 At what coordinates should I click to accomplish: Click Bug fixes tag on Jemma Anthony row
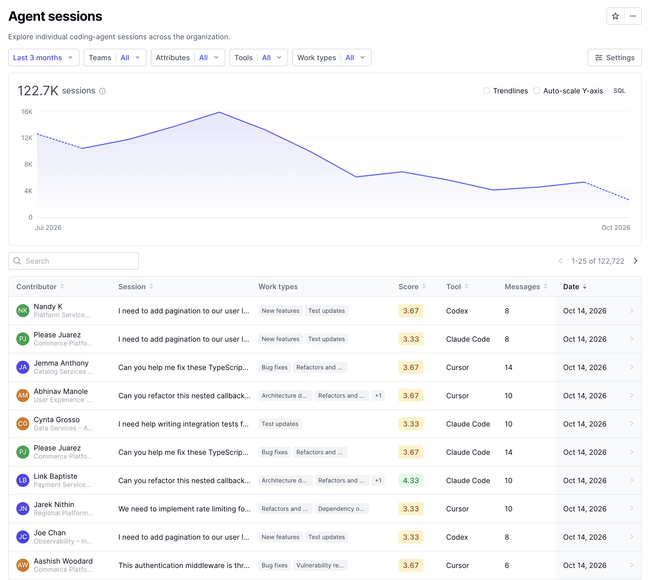click(274, 367)
